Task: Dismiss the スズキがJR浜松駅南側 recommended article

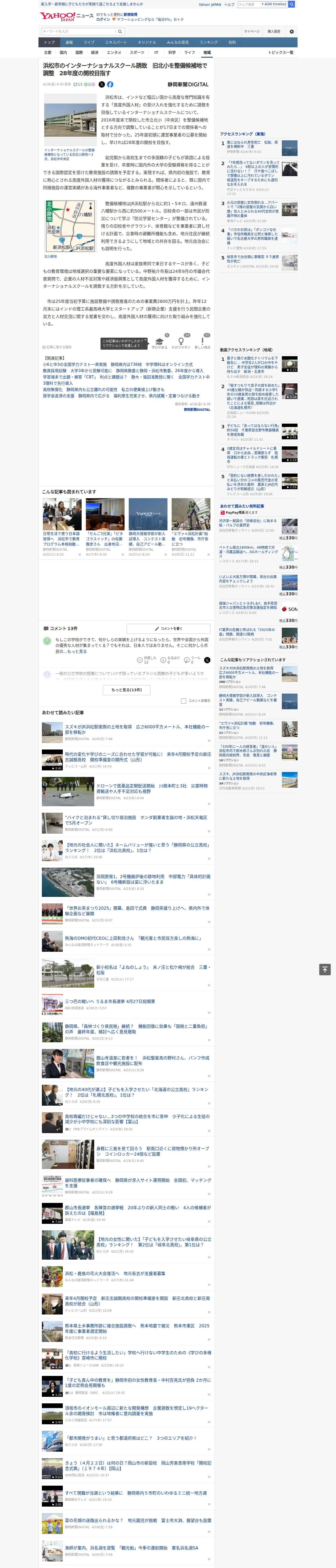Action: (x=209, y=741)
